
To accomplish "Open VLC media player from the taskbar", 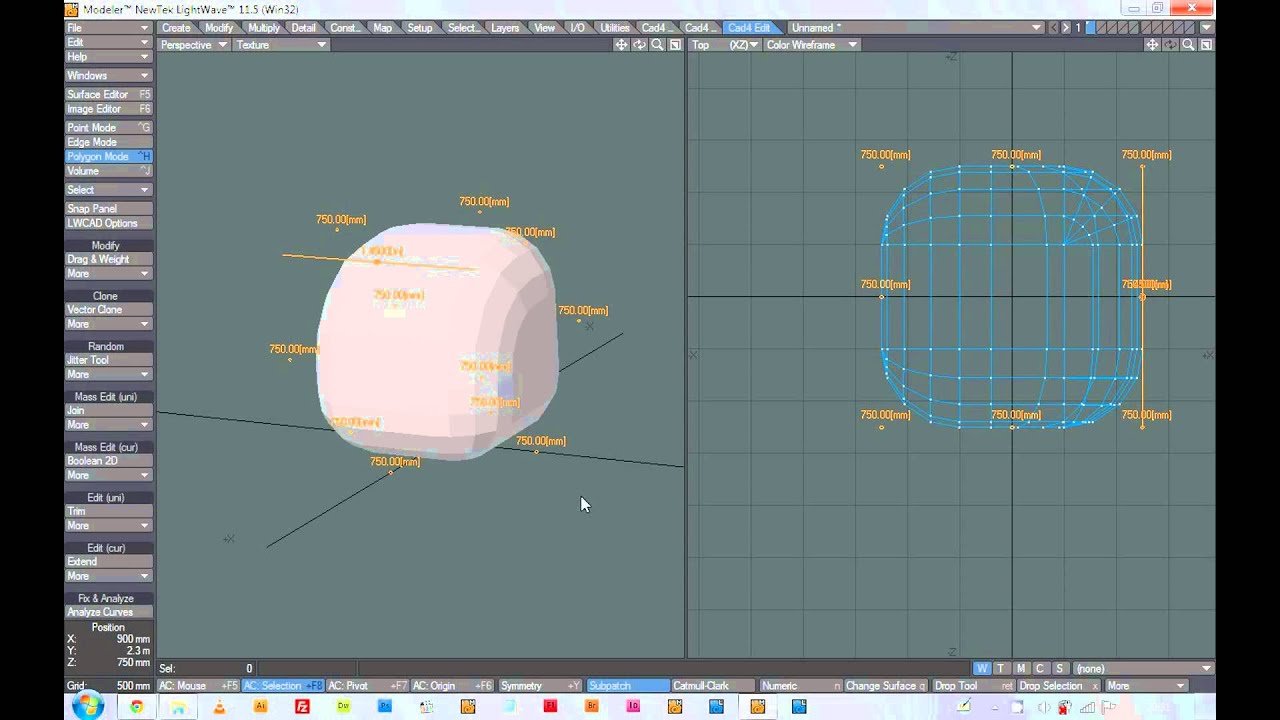I will tap(219, 707).
